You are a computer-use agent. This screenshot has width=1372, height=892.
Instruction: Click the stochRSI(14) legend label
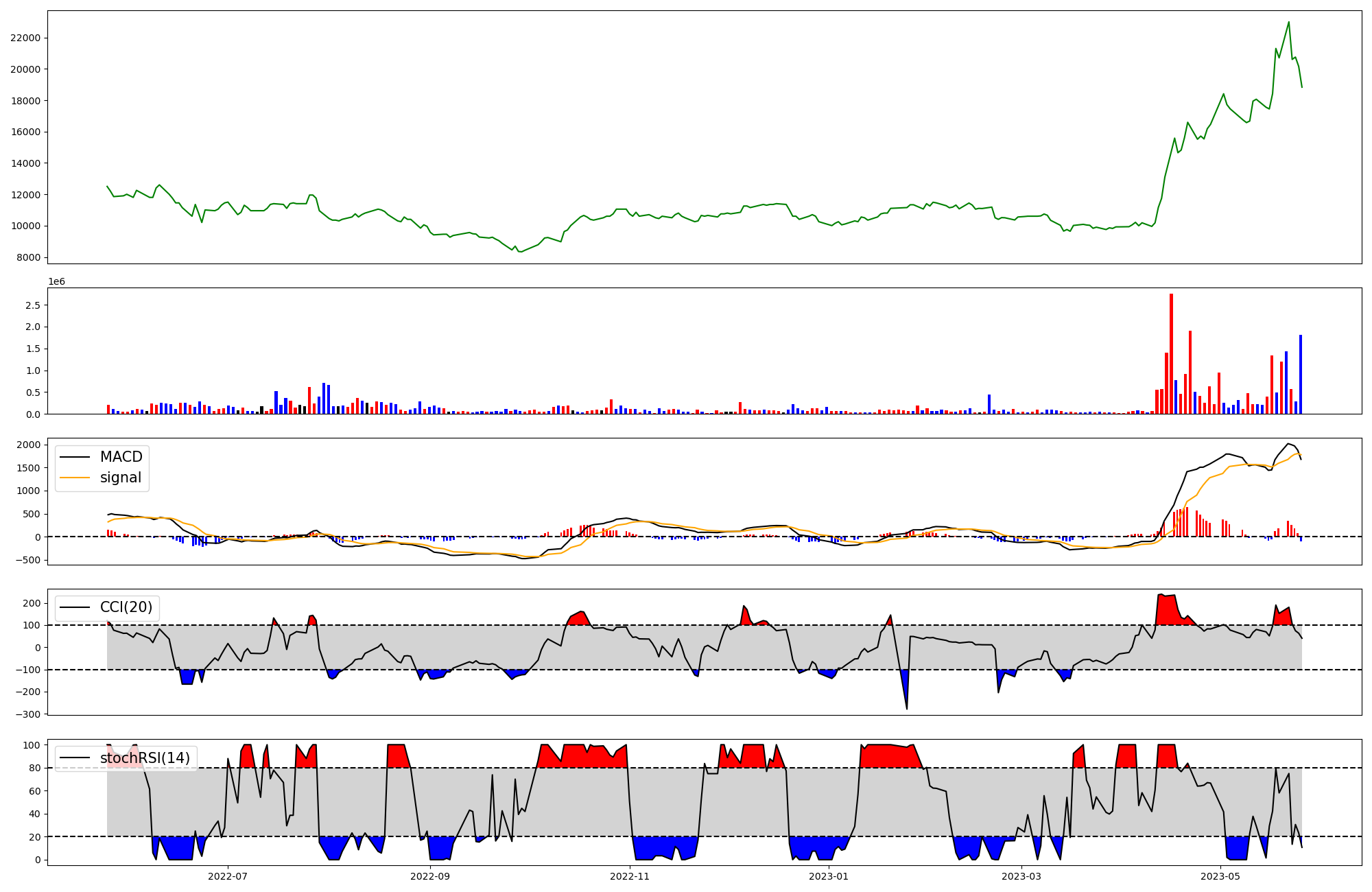[x=145, y=758]
